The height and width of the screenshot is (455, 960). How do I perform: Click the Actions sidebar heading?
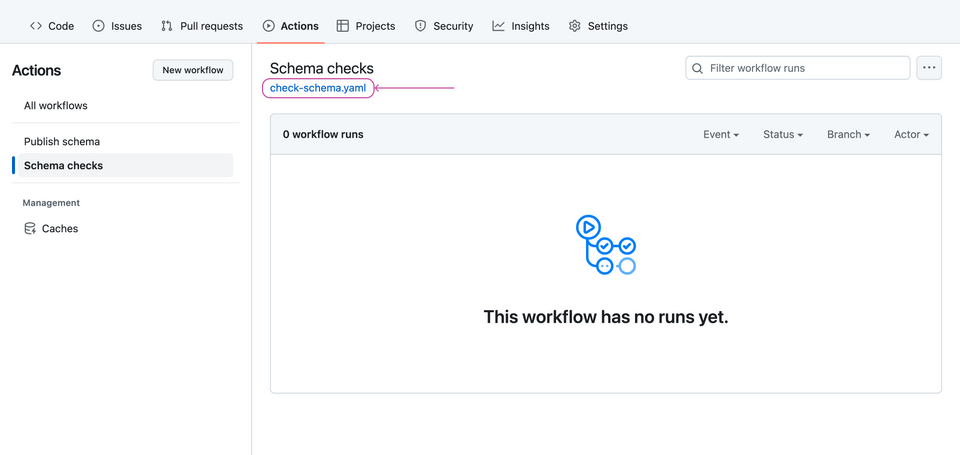[36, 70]
